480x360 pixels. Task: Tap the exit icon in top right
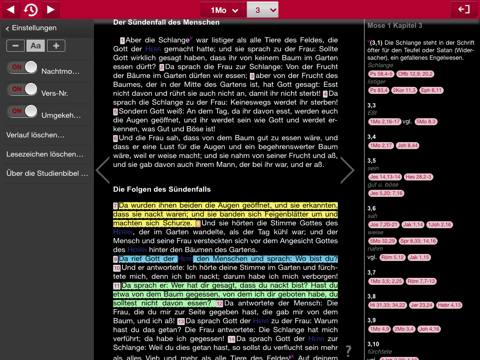(x=464, y=9)
